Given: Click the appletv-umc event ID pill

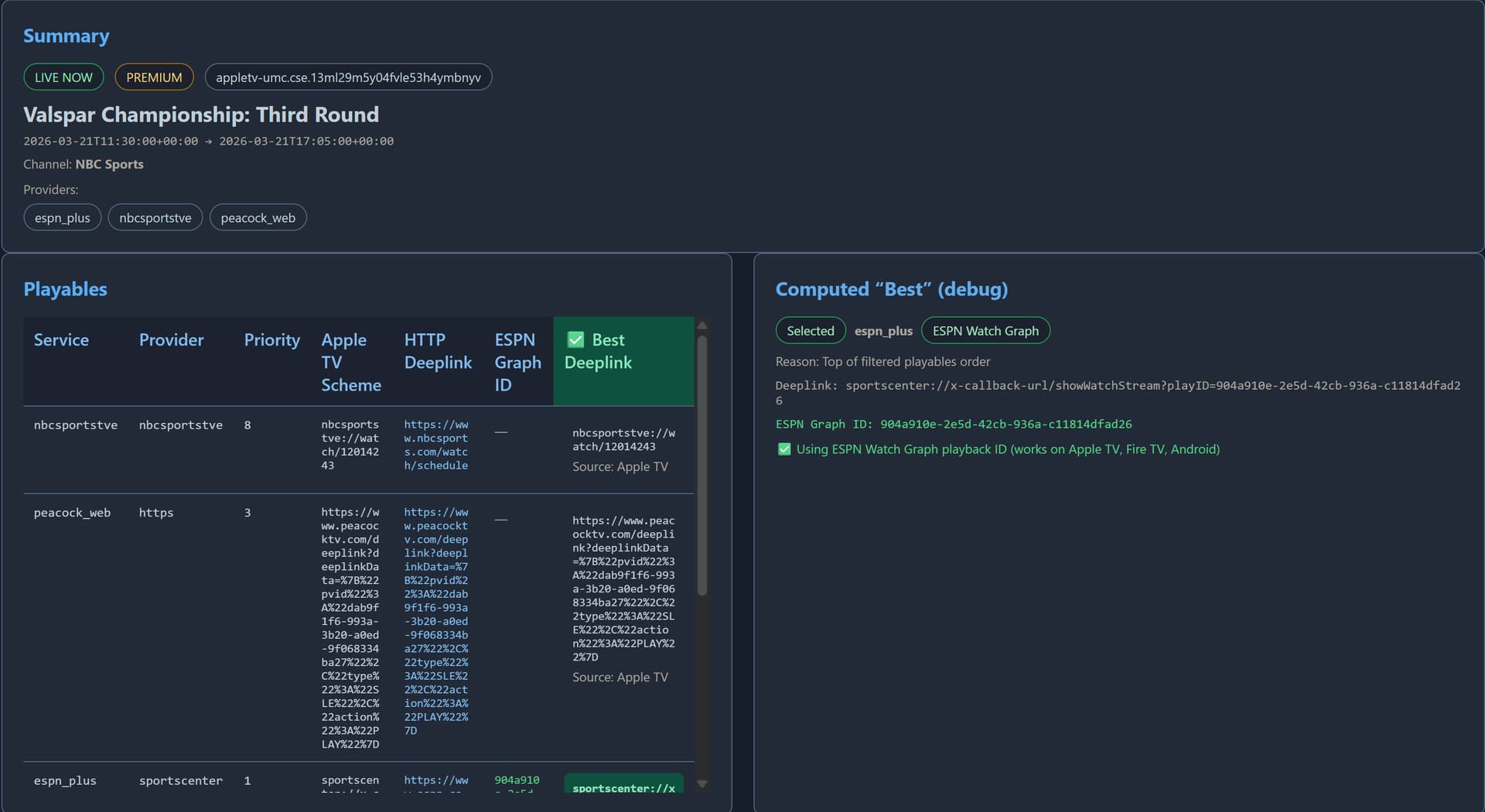Looking at the screenshot, I should (348, 77).
